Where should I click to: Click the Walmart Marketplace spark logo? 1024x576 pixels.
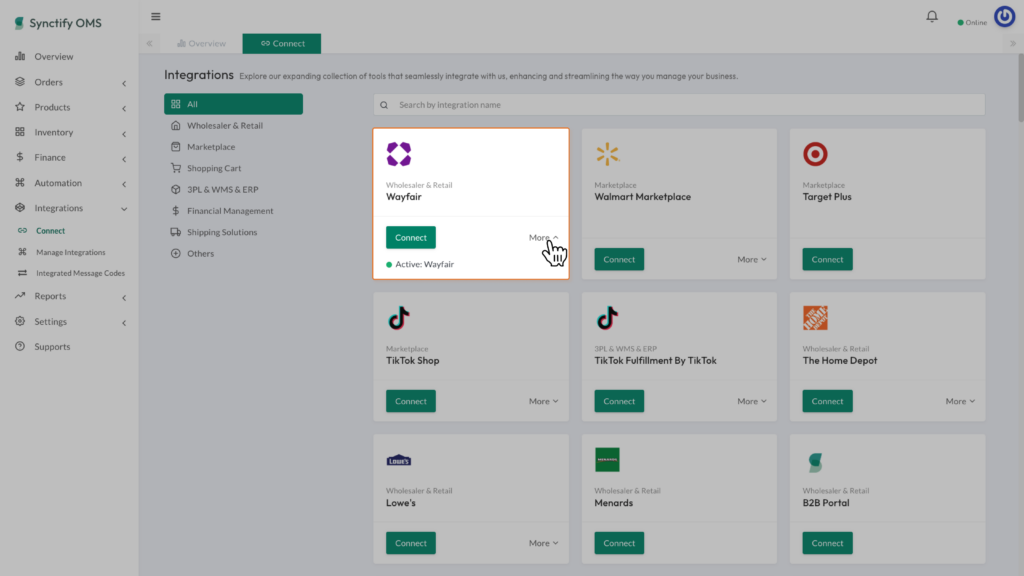pyautogui.click(x=607, y=154)
